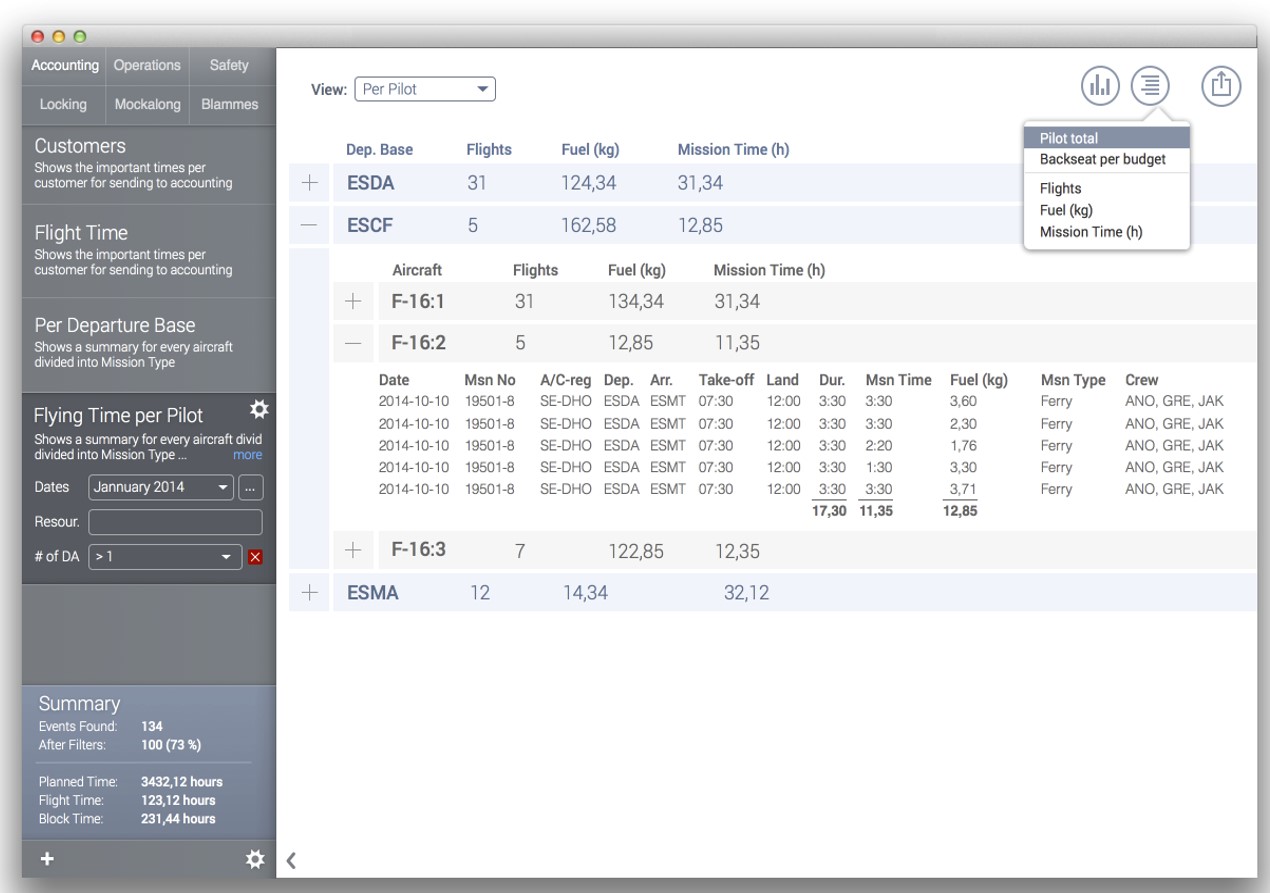Viewport: 1270px width, 893px height.
Task: Click the more link in sidebar
Action: click(248, 455)
